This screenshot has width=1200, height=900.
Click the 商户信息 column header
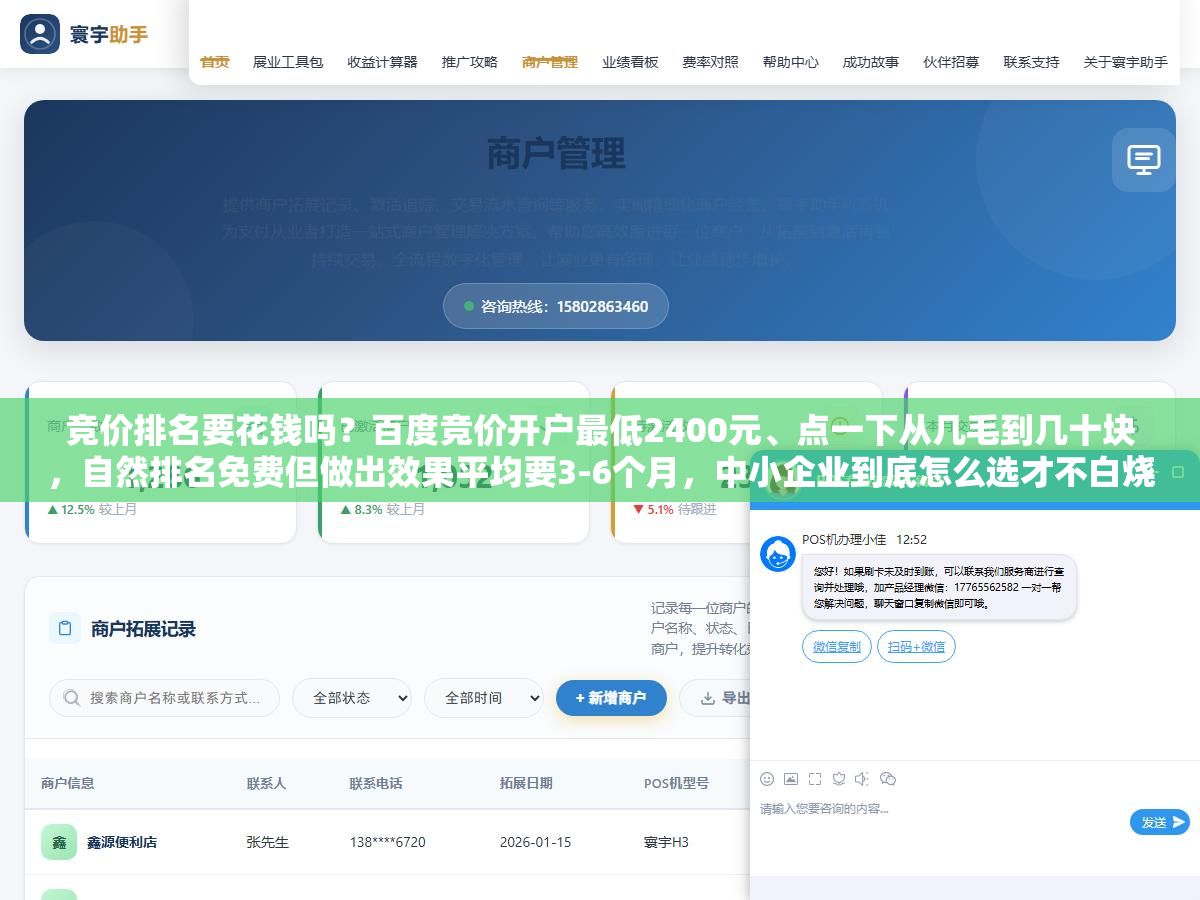pyautogui.click(x=68, y=783)
